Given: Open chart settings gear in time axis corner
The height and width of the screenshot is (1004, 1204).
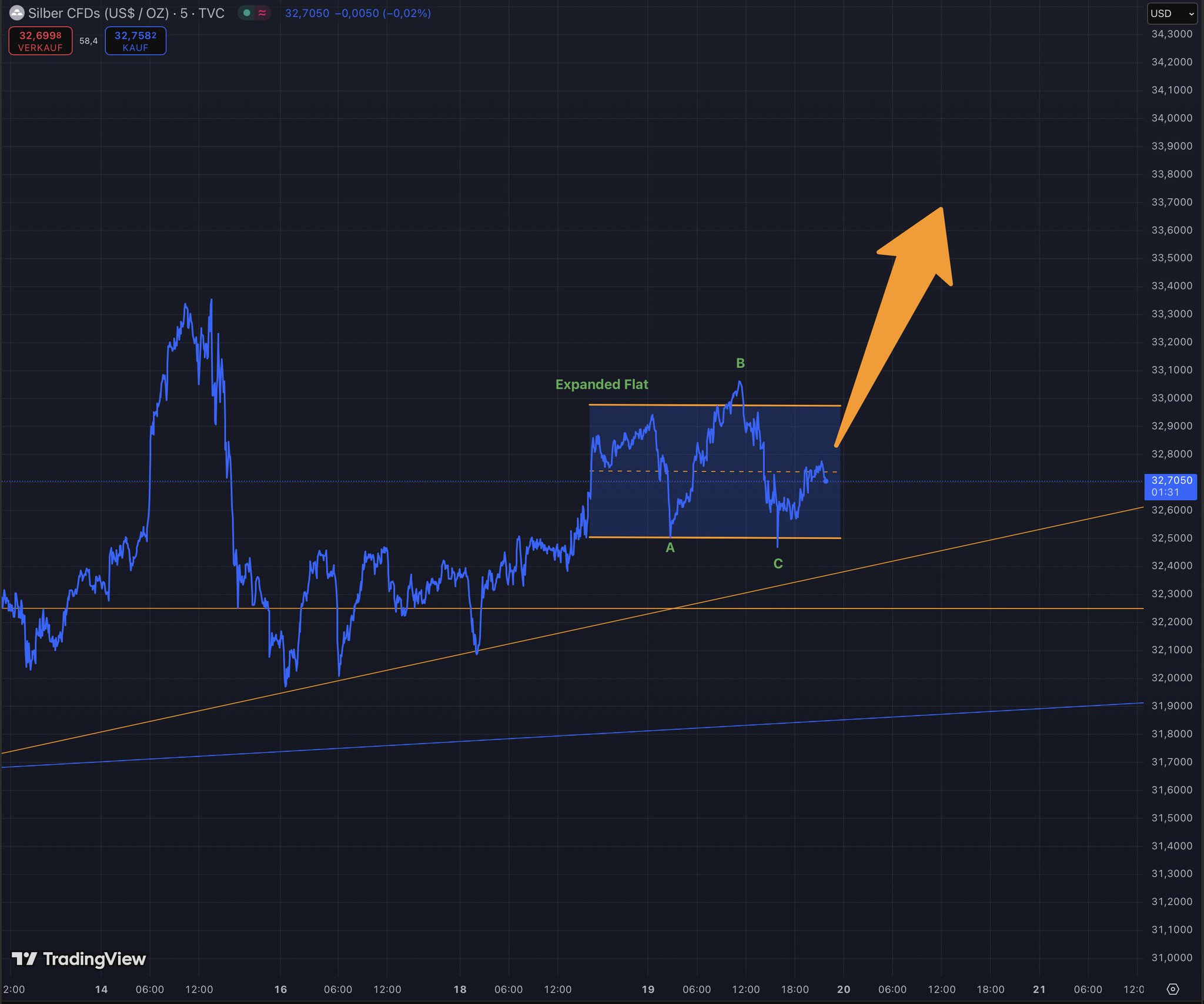Looking at the screenshot, I should (x=1172, y=989).
